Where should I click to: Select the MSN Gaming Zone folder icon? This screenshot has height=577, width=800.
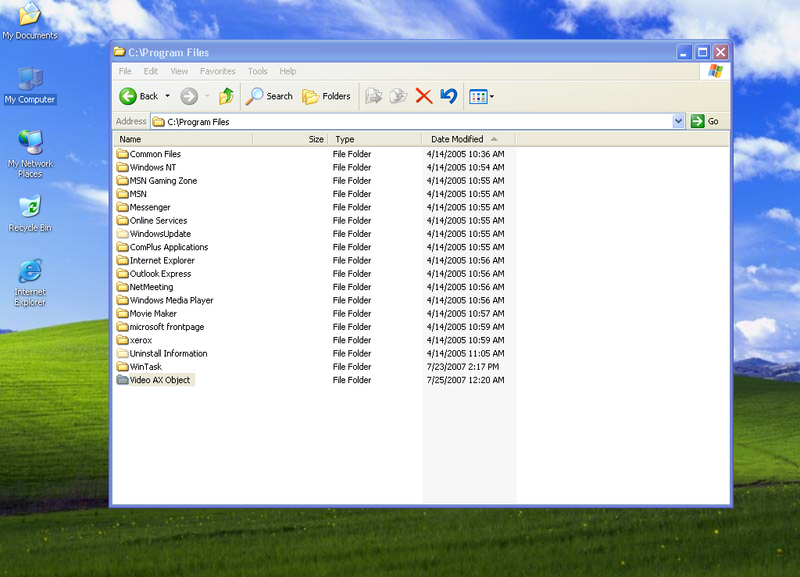(122, 180)
